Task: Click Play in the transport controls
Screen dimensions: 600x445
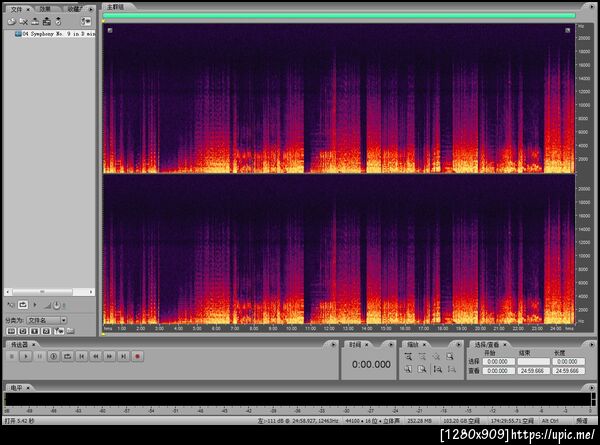Action: (x=26, y=357)
